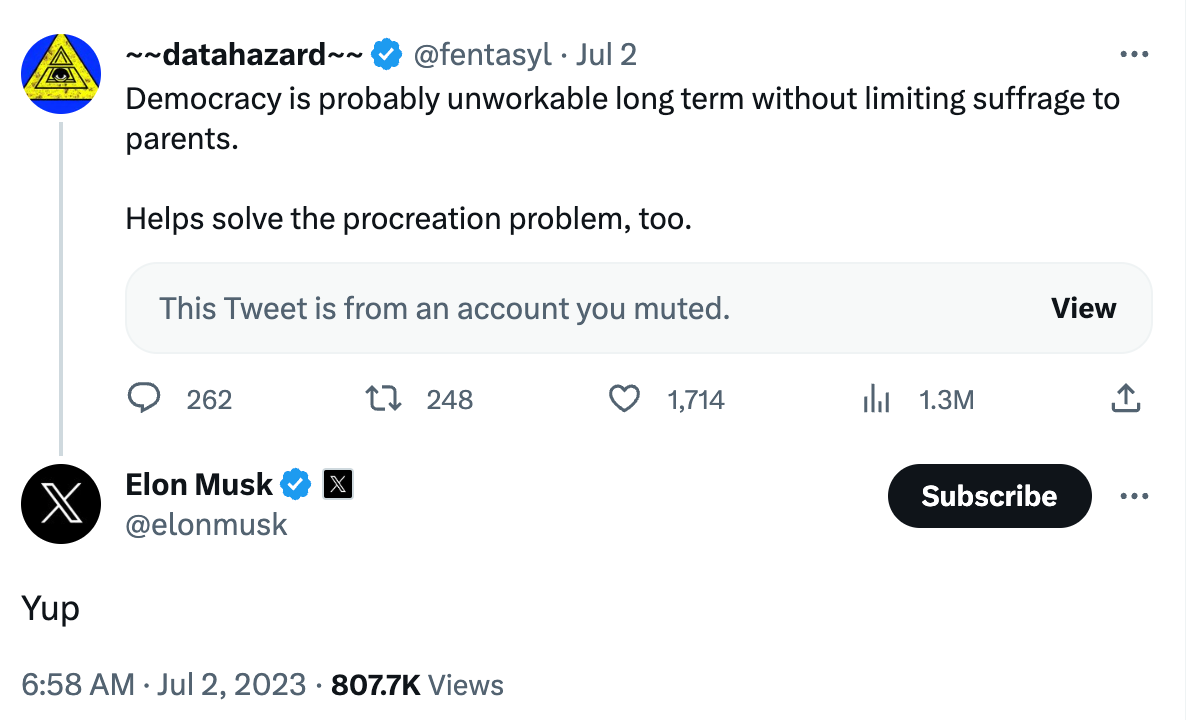Click the 6:58 AM · Jul 2, 2023 timestamp

[x=163, y=685]
